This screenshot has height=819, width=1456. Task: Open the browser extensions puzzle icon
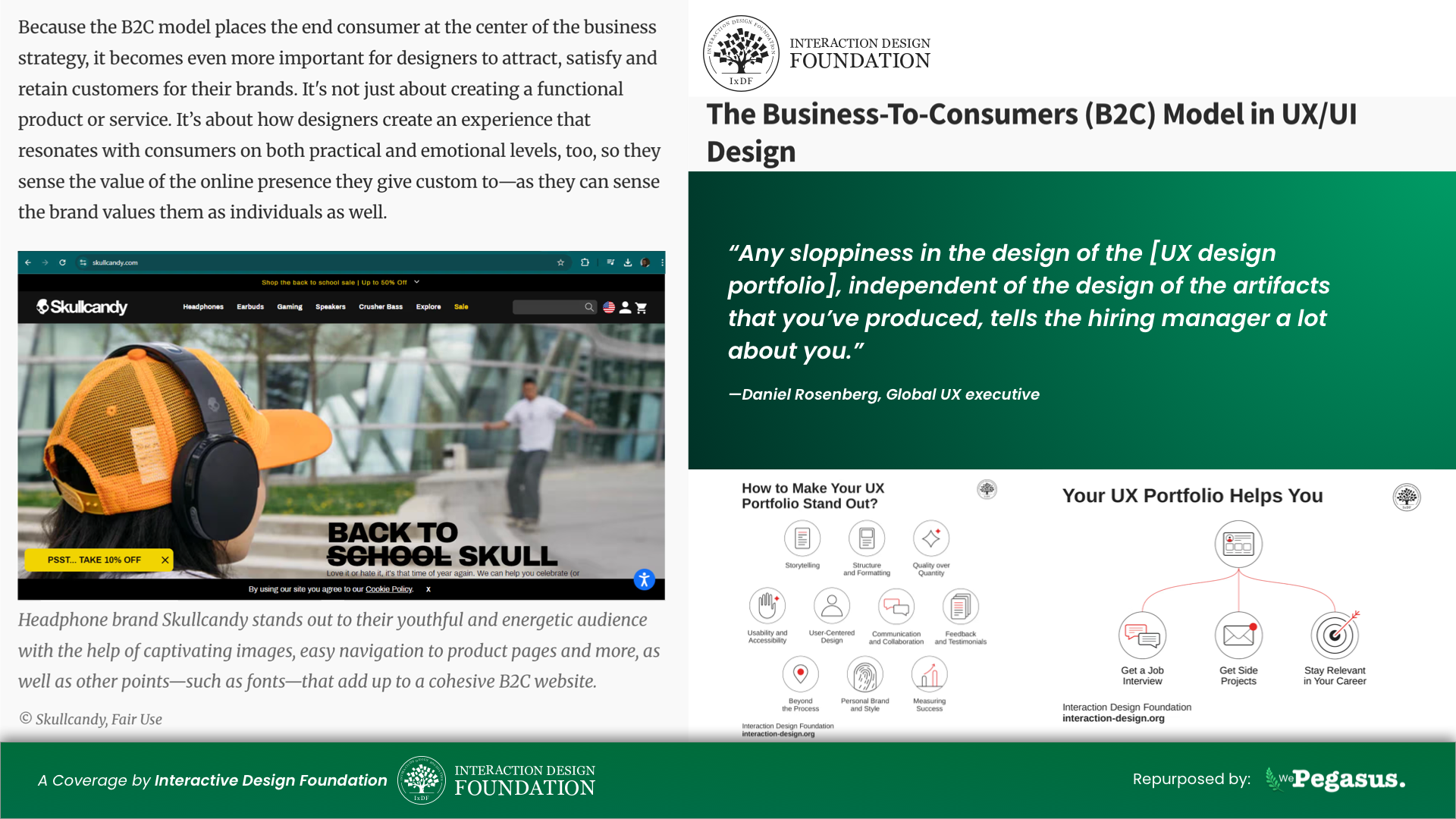(585, 262)
